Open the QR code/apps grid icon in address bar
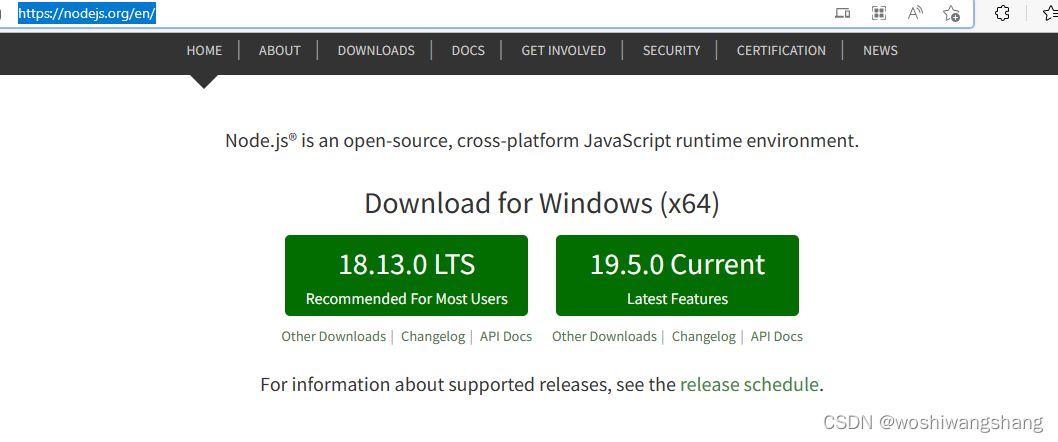This screenshot has height=442, width=1058. (879, 13)
